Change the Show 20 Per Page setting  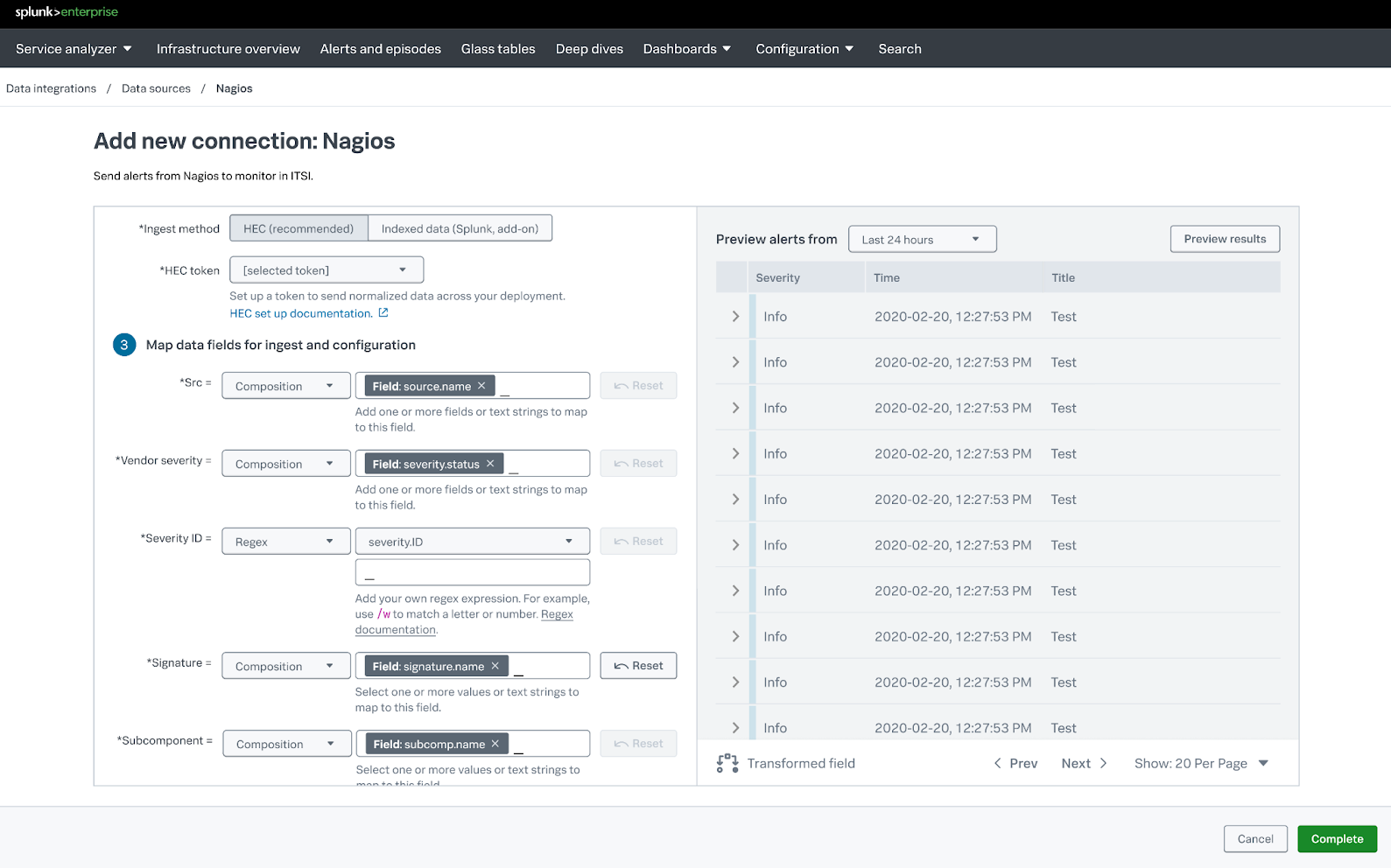pos(1200,764)
